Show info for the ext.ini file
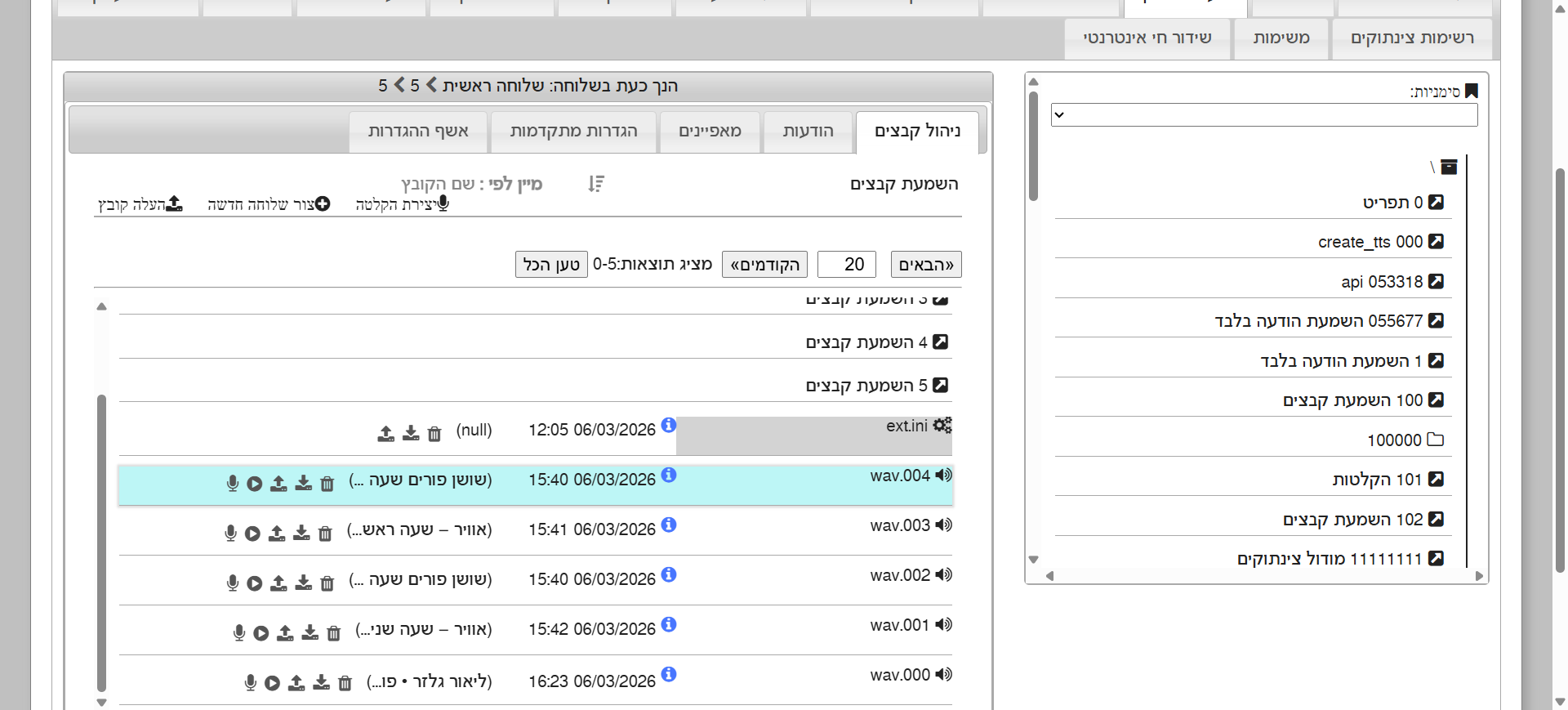This screenshot has height=710, width=1568. pyautogui.click(x=669, y=425)
